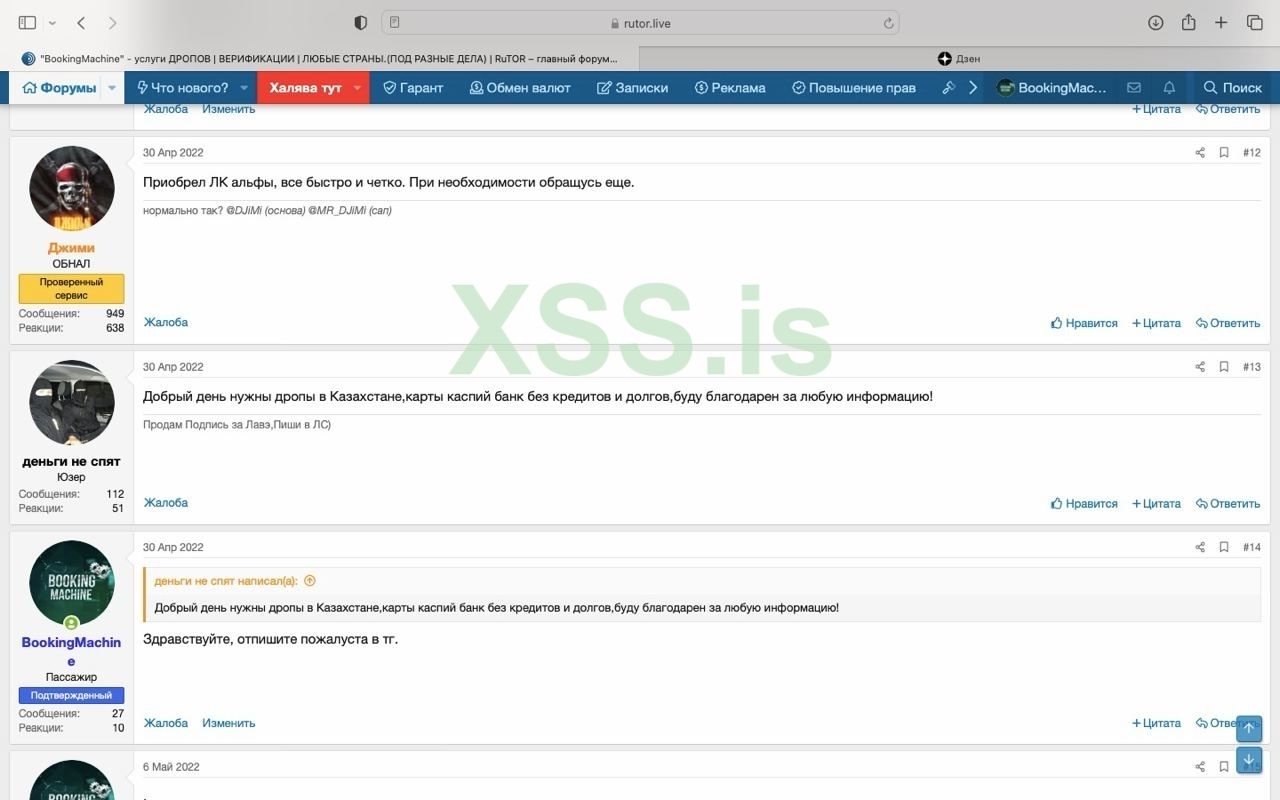
Task: Report post #12 with Жалоба
Action: pyautogui.click(x=166, y=322)
